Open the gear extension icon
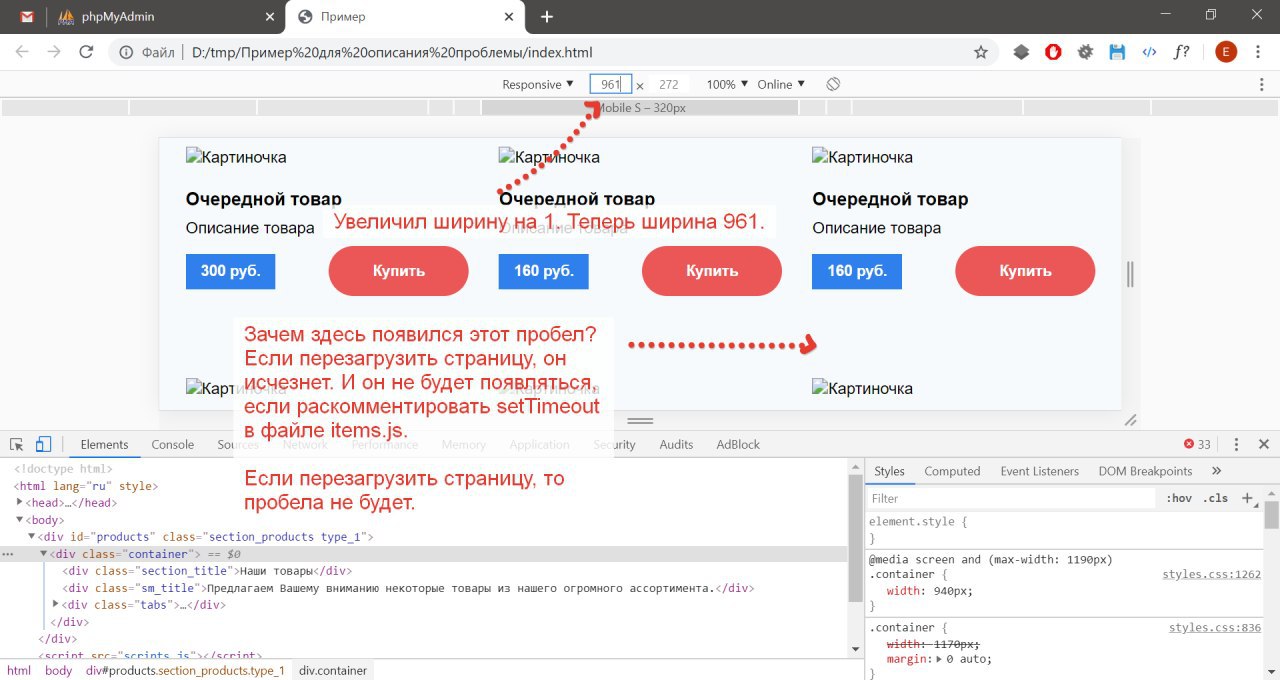Screen dimensions: 1280x680 coord(1085,52)
